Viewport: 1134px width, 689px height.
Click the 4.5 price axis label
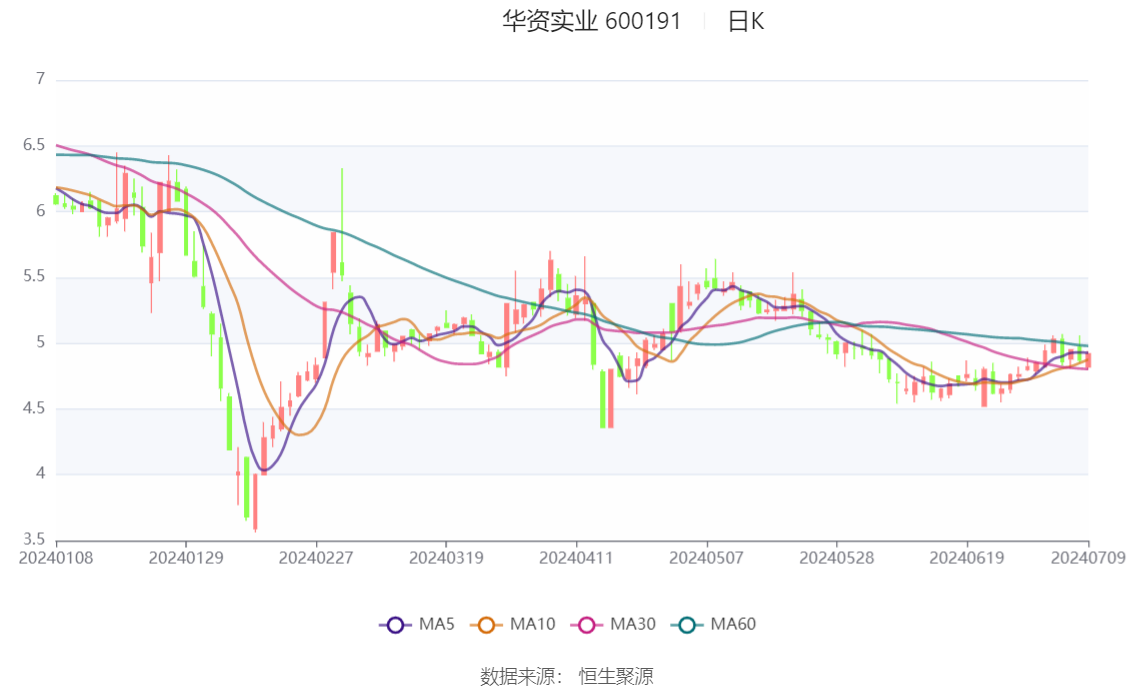[34, 408]
